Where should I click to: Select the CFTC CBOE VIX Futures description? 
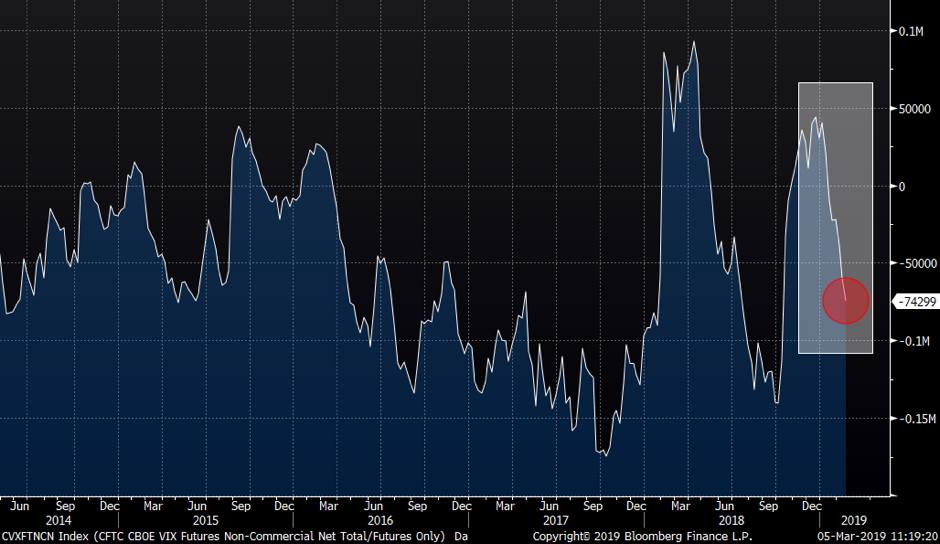[x=269, y=536]
